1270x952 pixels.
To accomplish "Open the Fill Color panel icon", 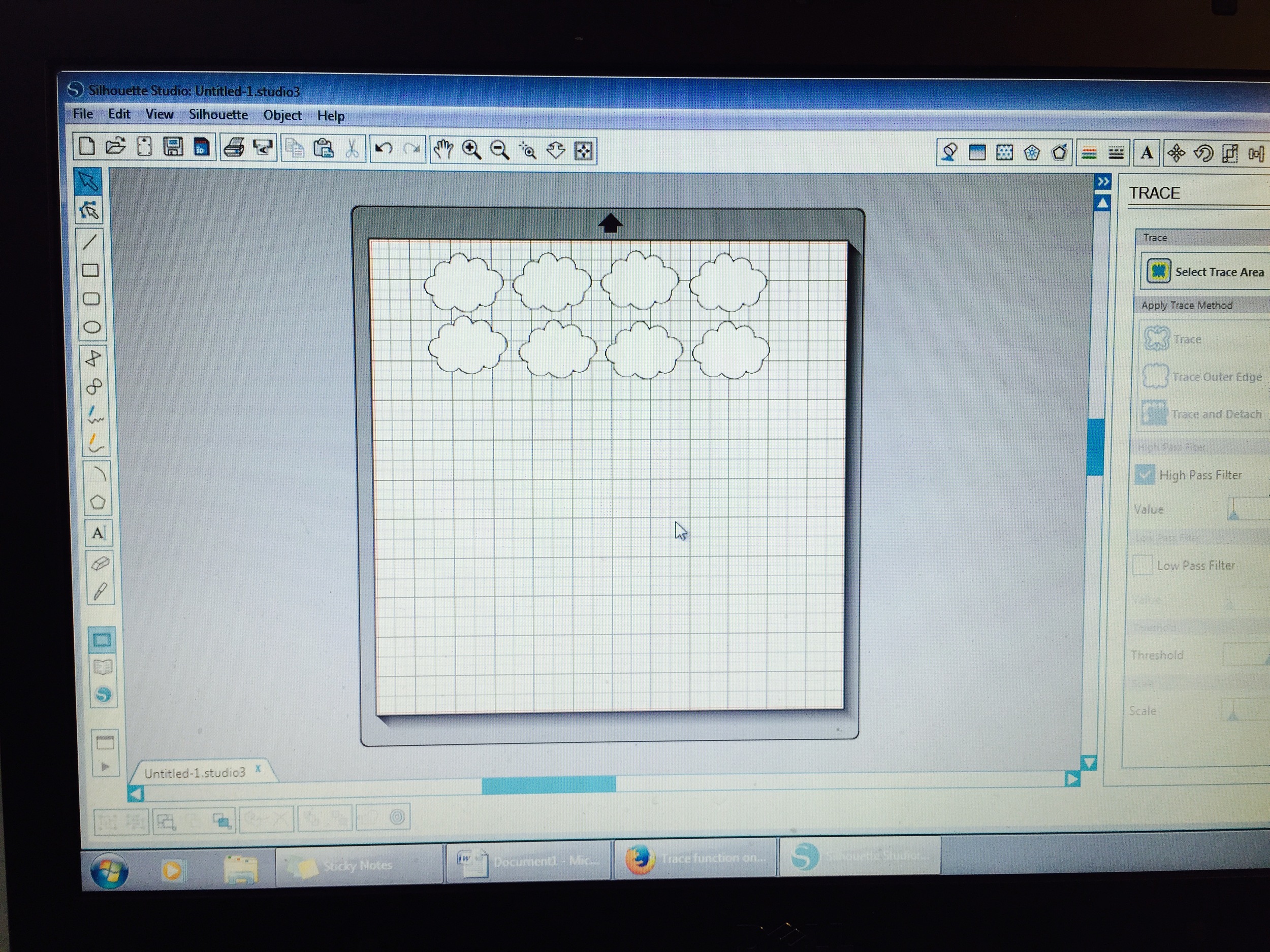I will pos(977,153).
